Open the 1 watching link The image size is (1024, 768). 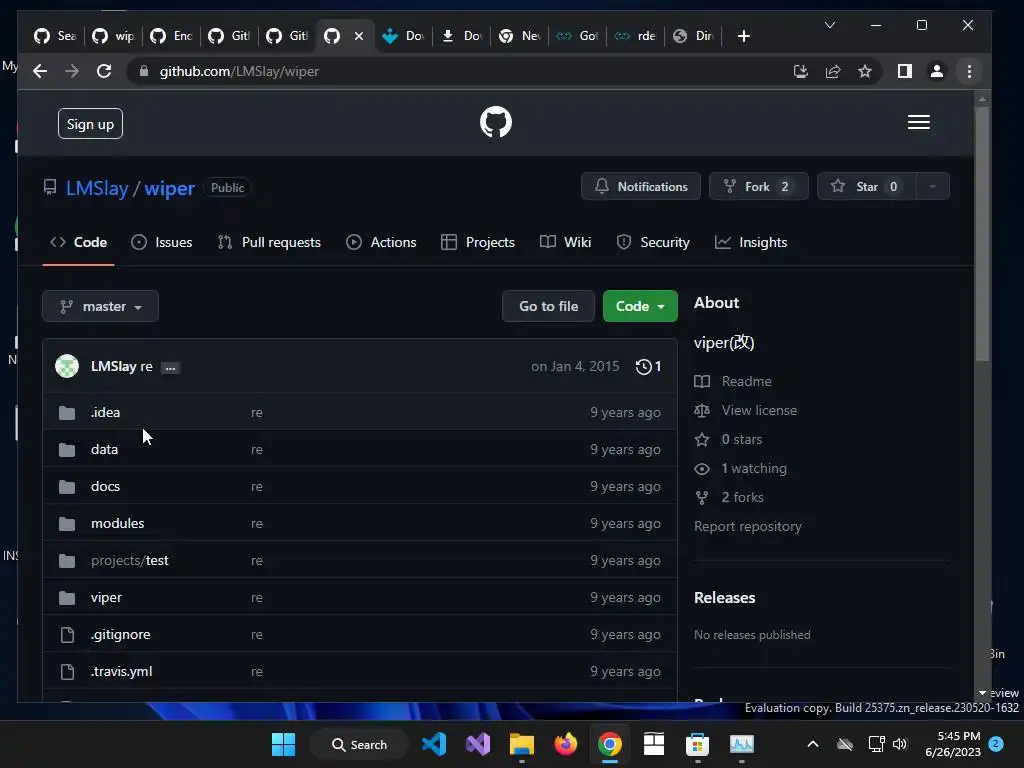tap(754, 469)
